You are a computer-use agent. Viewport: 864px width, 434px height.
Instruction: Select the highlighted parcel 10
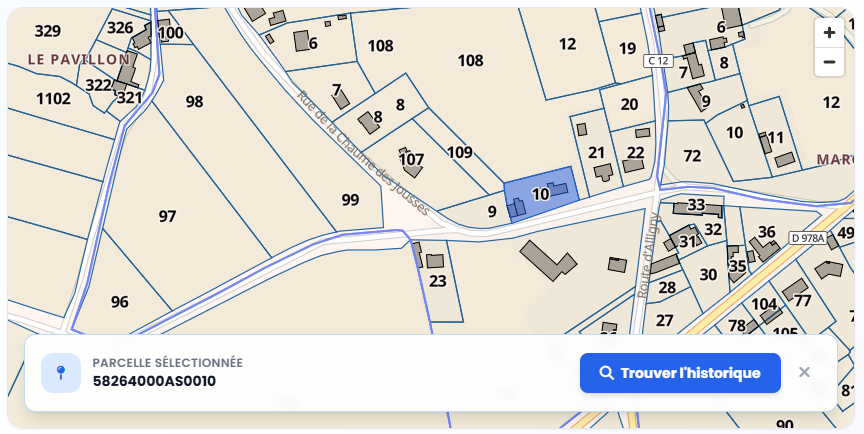click(541, 194)
